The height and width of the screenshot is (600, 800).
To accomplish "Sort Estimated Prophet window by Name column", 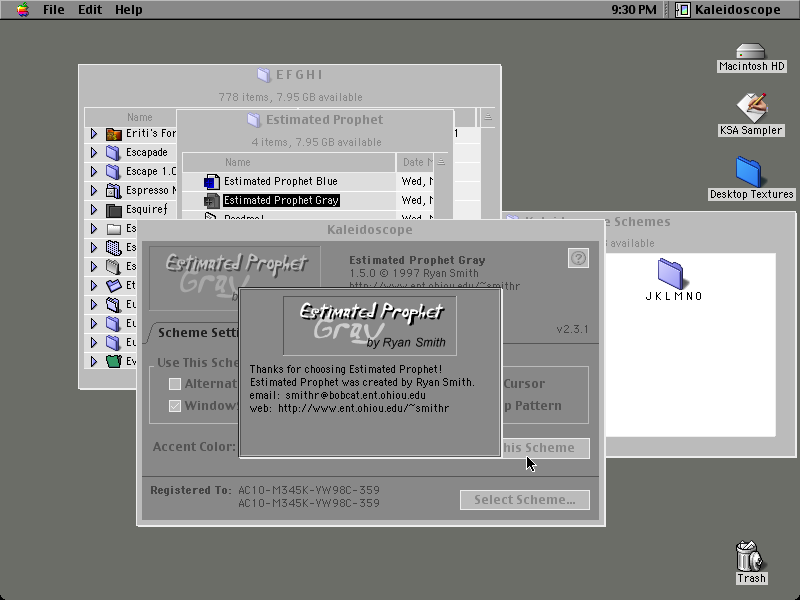I will click(289, 162).
